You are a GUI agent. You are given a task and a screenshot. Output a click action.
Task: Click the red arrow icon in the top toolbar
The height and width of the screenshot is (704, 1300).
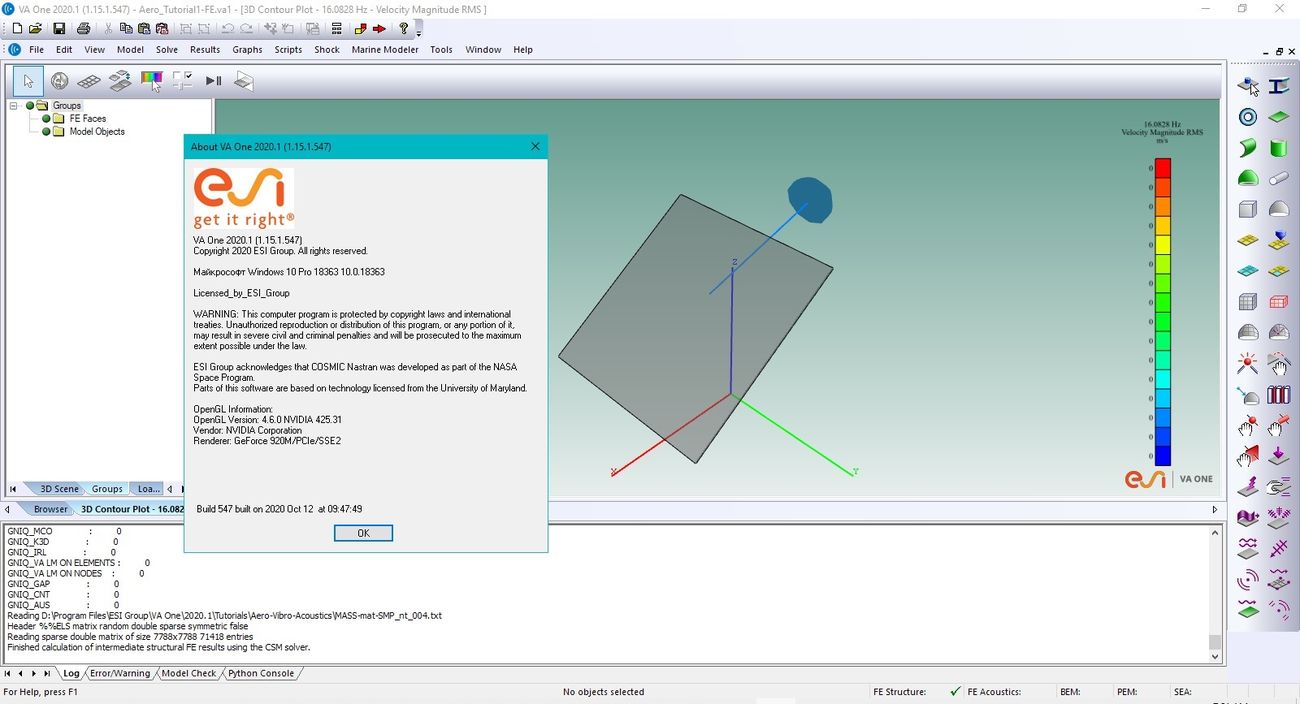(380, 29)
